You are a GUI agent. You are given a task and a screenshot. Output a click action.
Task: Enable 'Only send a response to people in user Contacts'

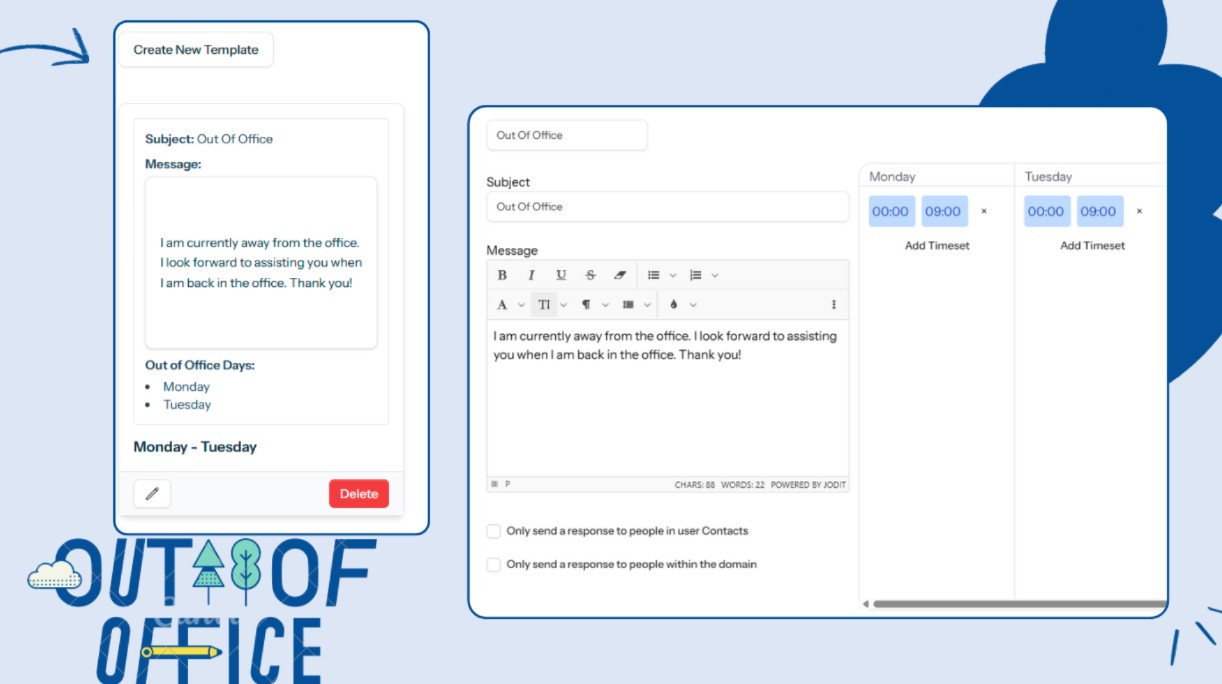click(493, 530)
